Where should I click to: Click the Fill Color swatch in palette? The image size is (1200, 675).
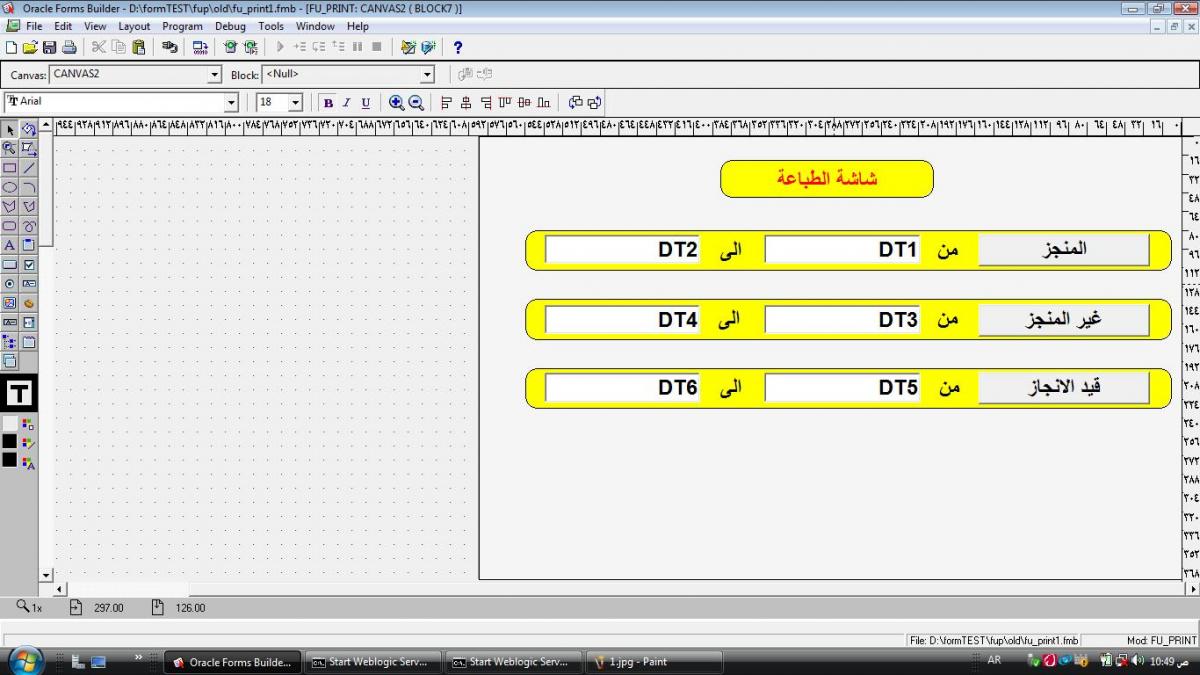[x=10, y=424]
